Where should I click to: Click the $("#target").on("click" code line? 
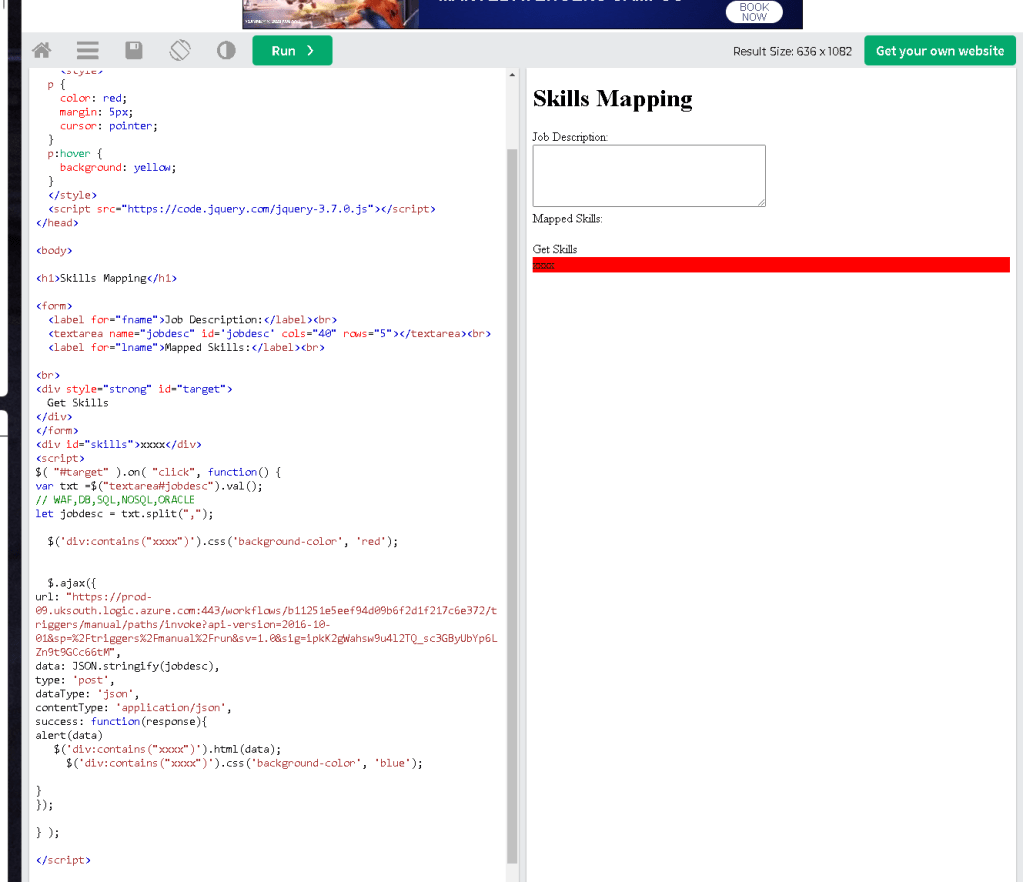(159, 472)
